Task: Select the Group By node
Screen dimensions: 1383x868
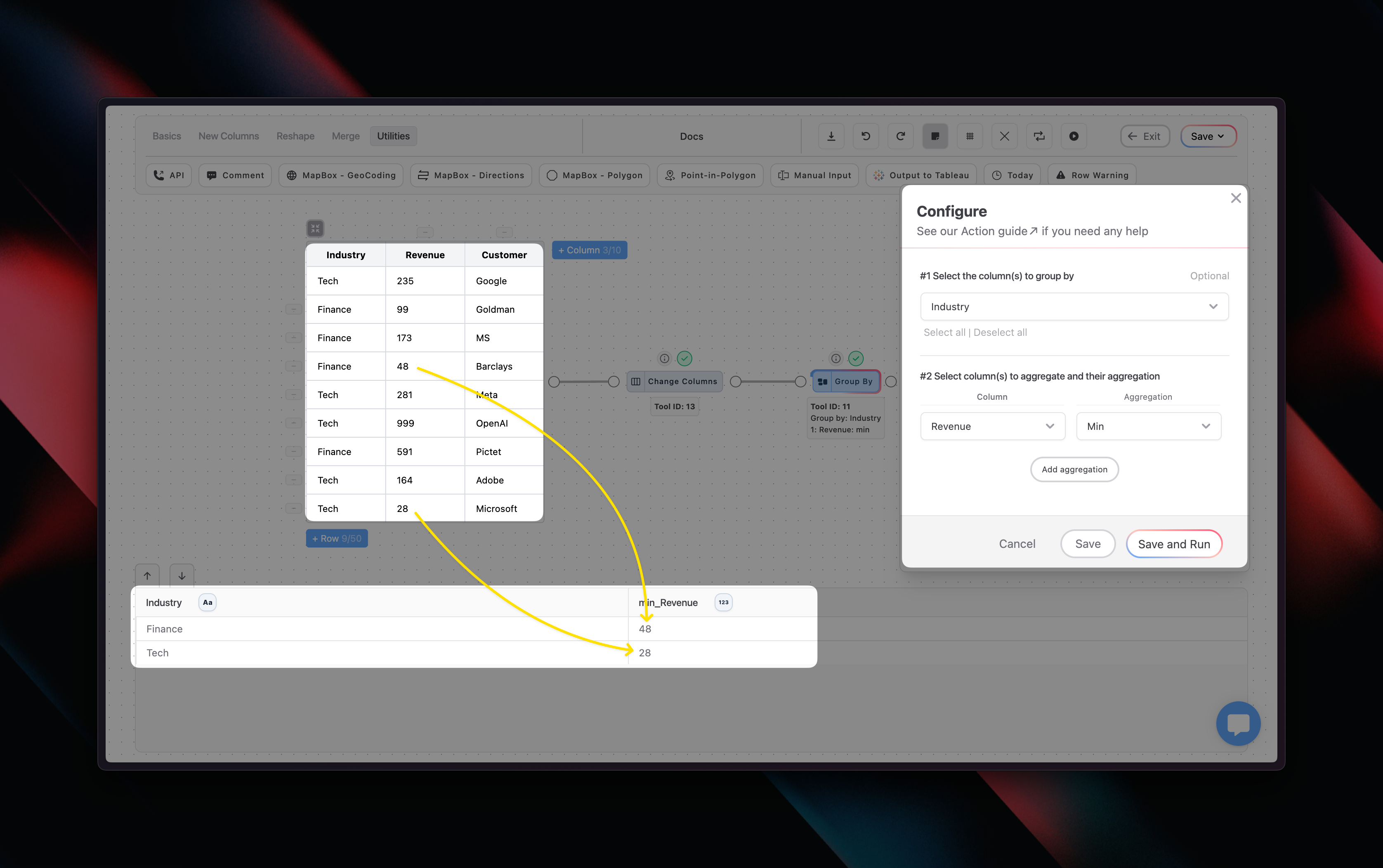Action: click(846, 382)
